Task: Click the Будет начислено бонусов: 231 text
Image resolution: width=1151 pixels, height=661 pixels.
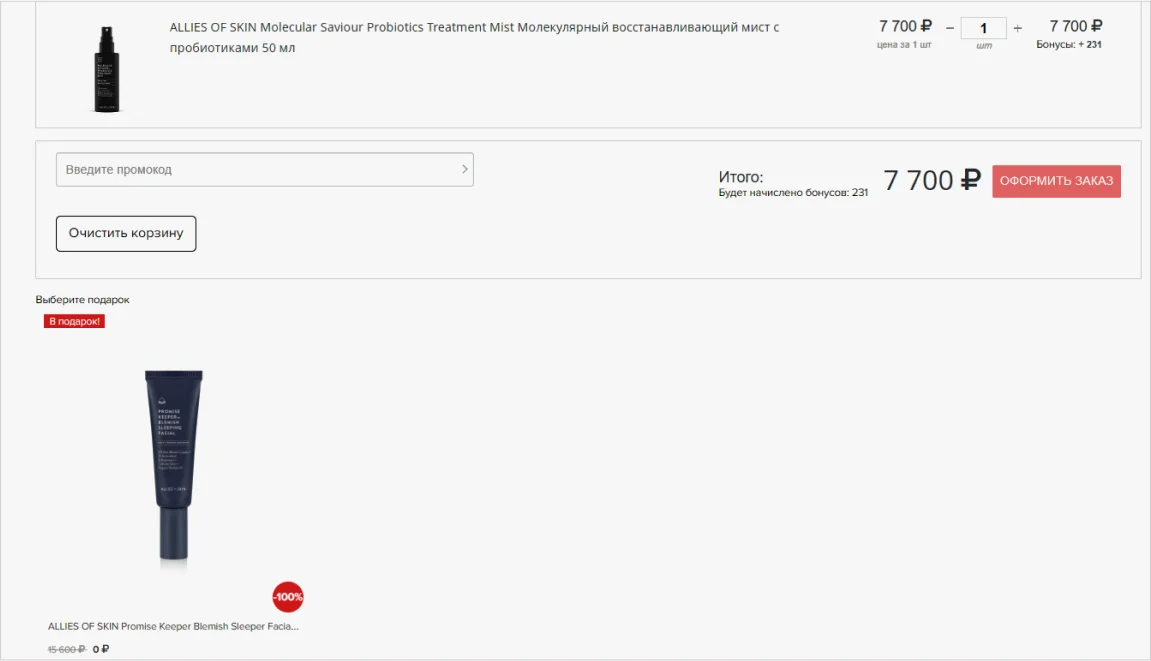Action: pyautogui.click(x=793, y=193)
